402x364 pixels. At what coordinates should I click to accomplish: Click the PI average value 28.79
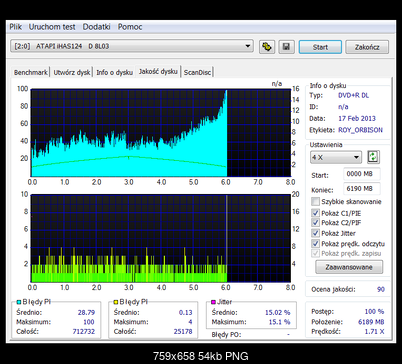pyautogui.click(x=86, y=313)
